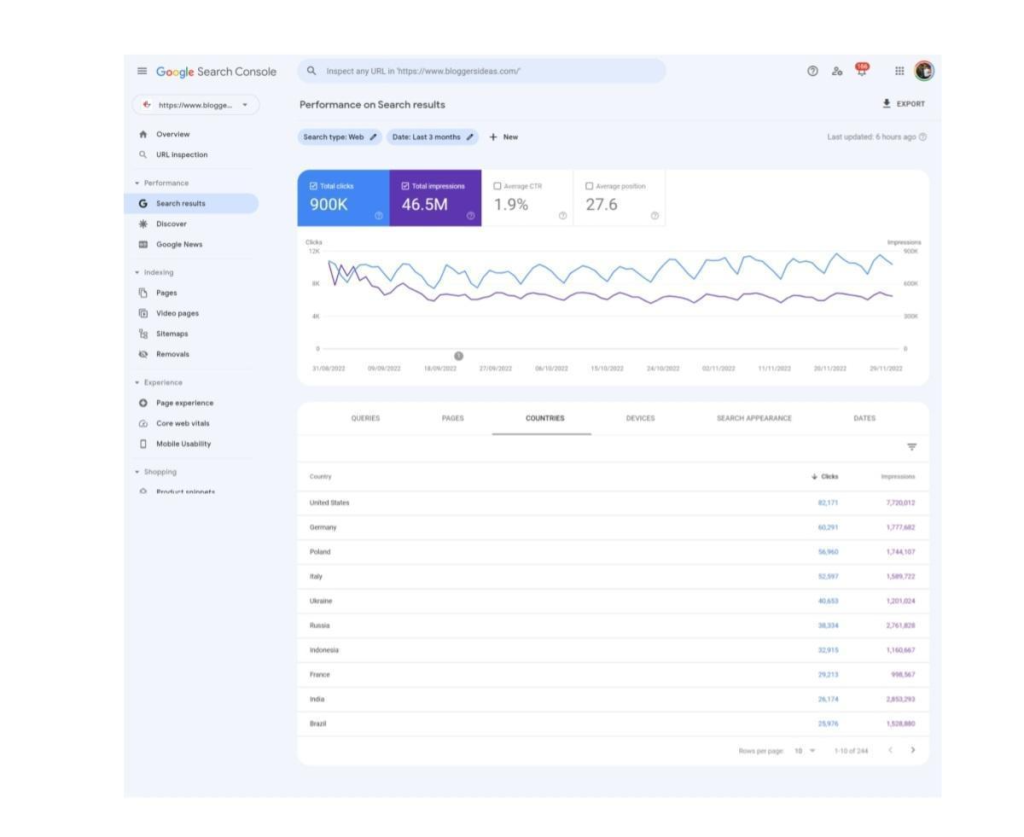Open help for Average position card

coord(655,215)
